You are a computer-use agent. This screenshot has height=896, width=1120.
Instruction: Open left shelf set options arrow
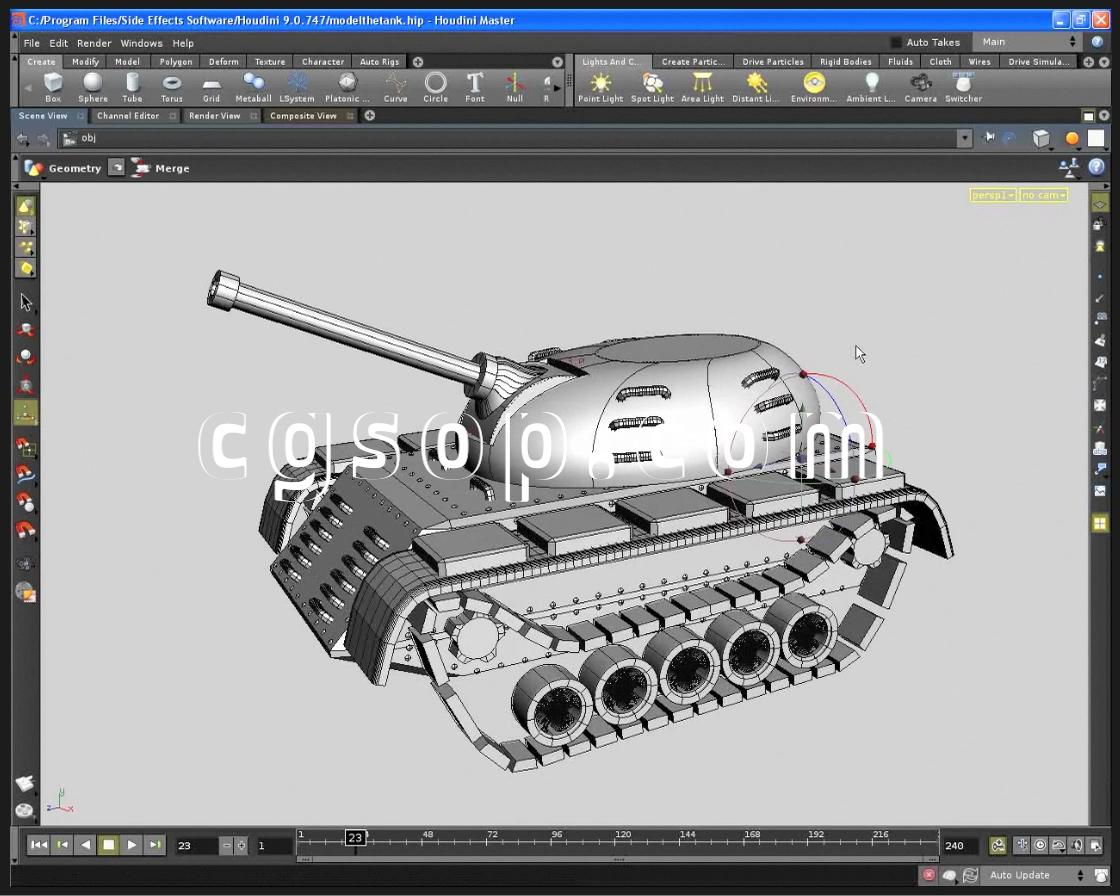coord(557,62)
